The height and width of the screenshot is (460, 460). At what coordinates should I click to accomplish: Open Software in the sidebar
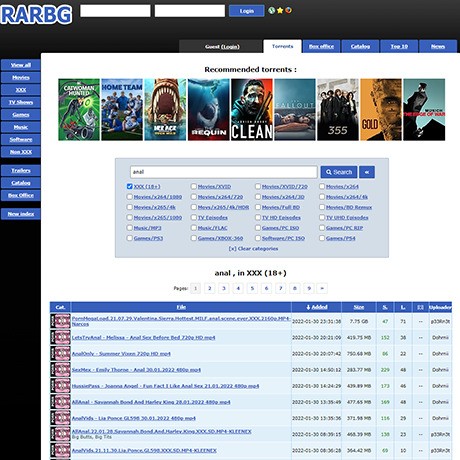(21, 139)
